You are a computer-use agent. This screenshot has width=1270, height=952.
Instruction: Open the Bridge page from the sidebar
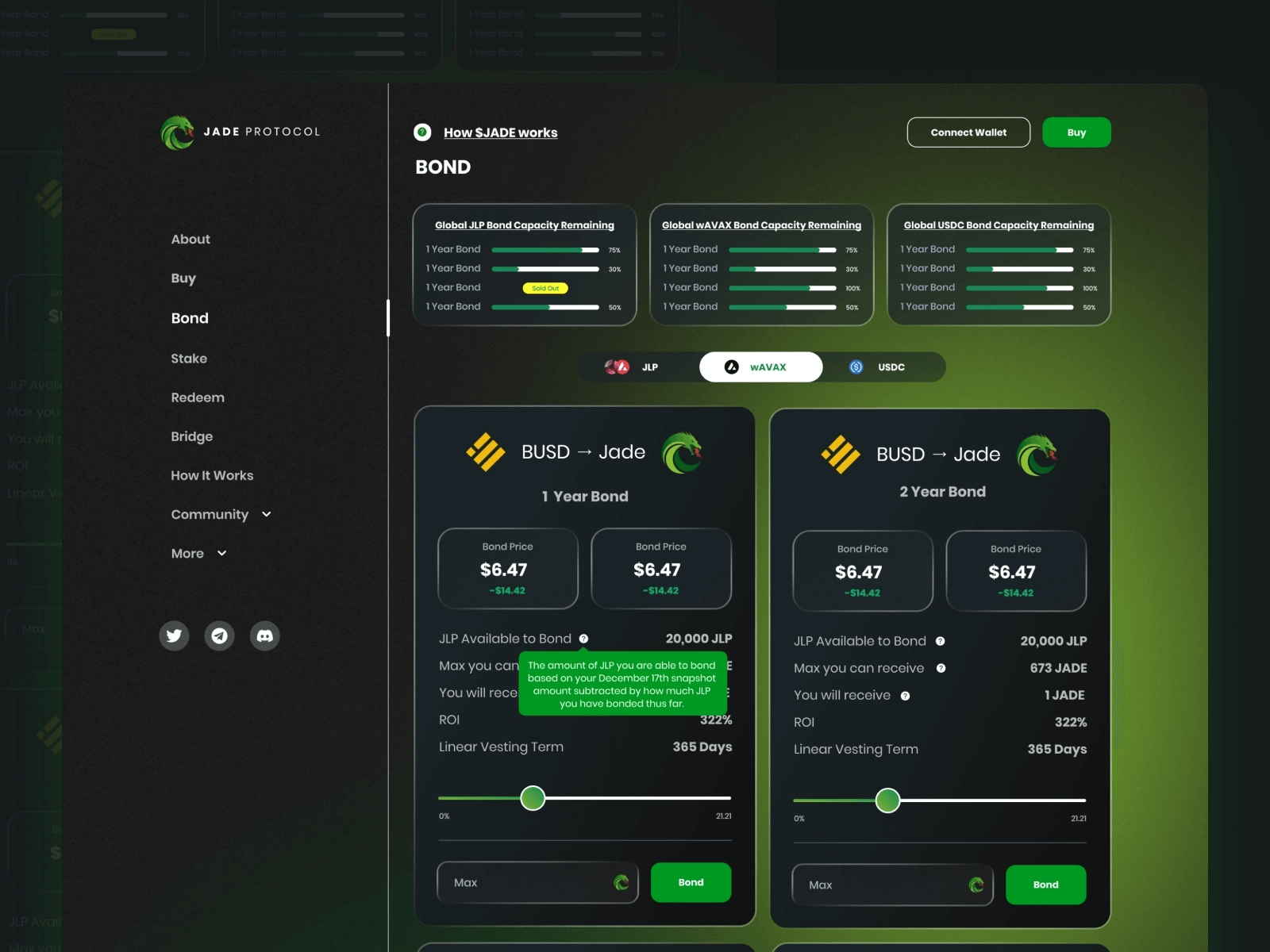[192, 436]
